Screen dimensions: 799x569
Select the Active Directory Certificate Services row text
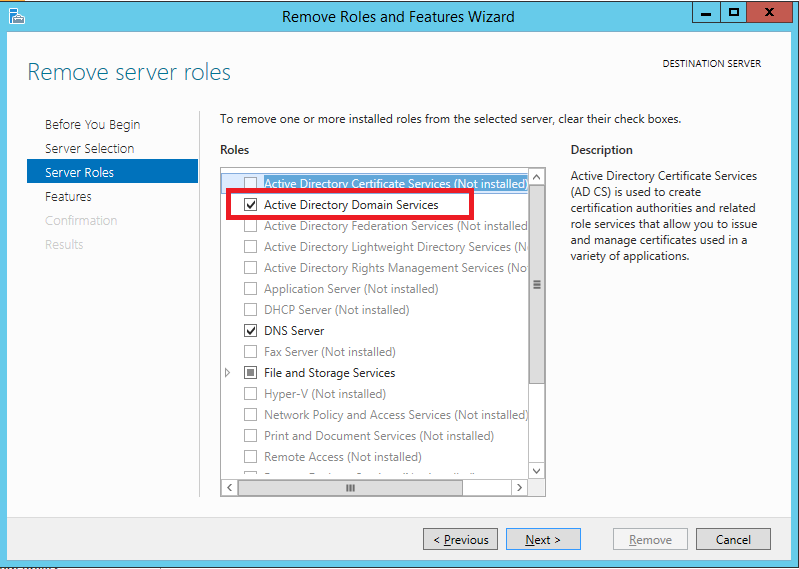pos(395,183)
